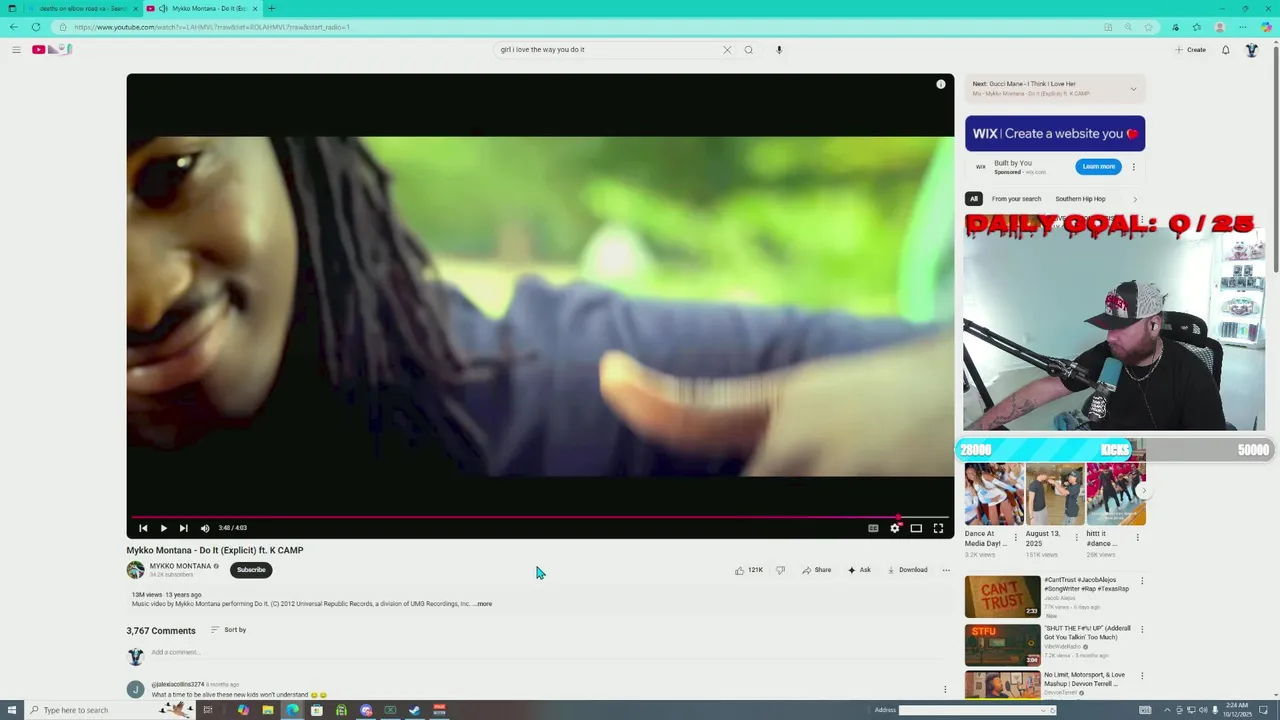Screen dimensions: 1280x720
Task: Open Wix ad options menu
Action: 1133,167
